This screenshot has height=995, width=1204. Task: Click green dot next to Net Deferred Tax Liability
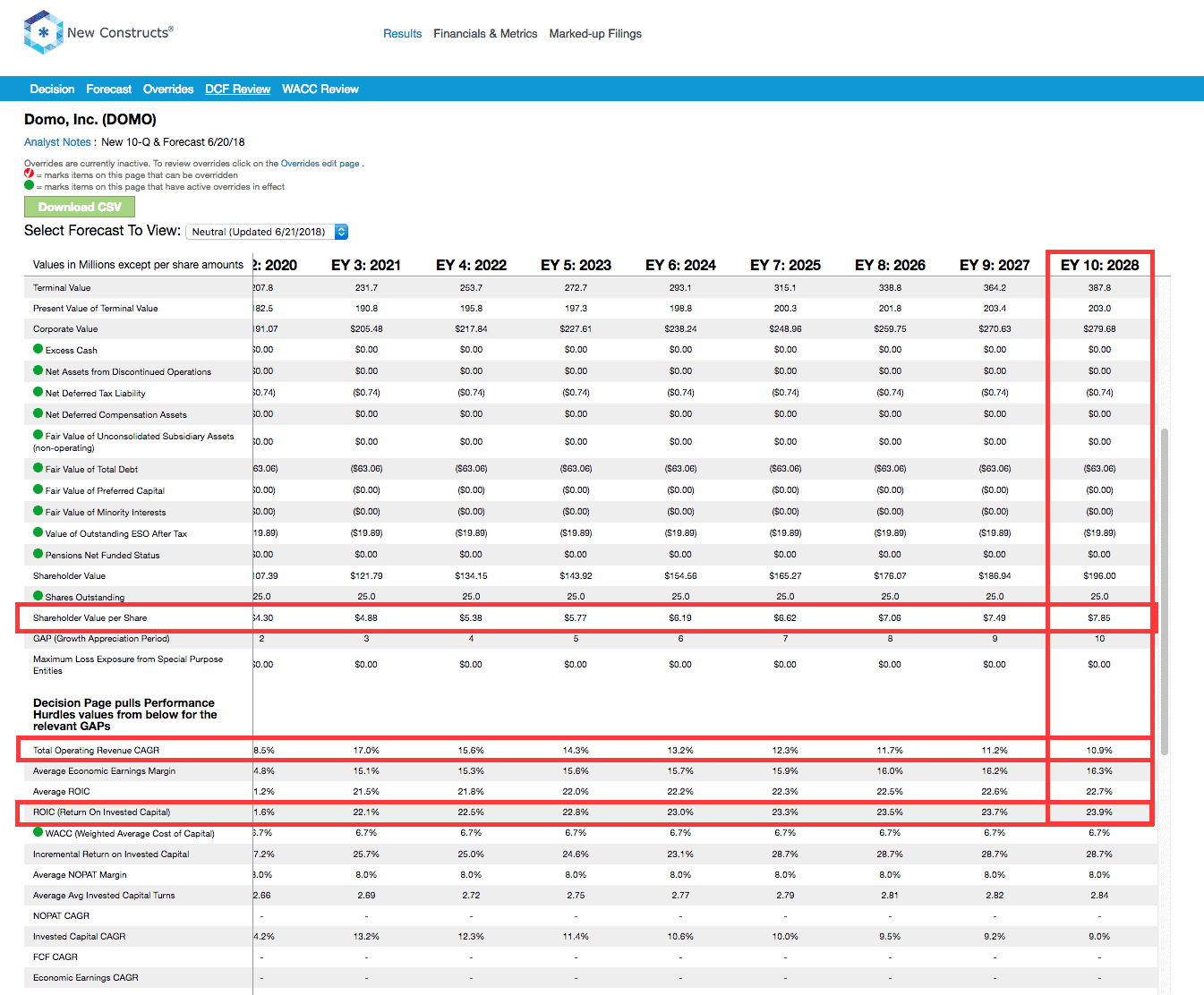tap(38, 392)
